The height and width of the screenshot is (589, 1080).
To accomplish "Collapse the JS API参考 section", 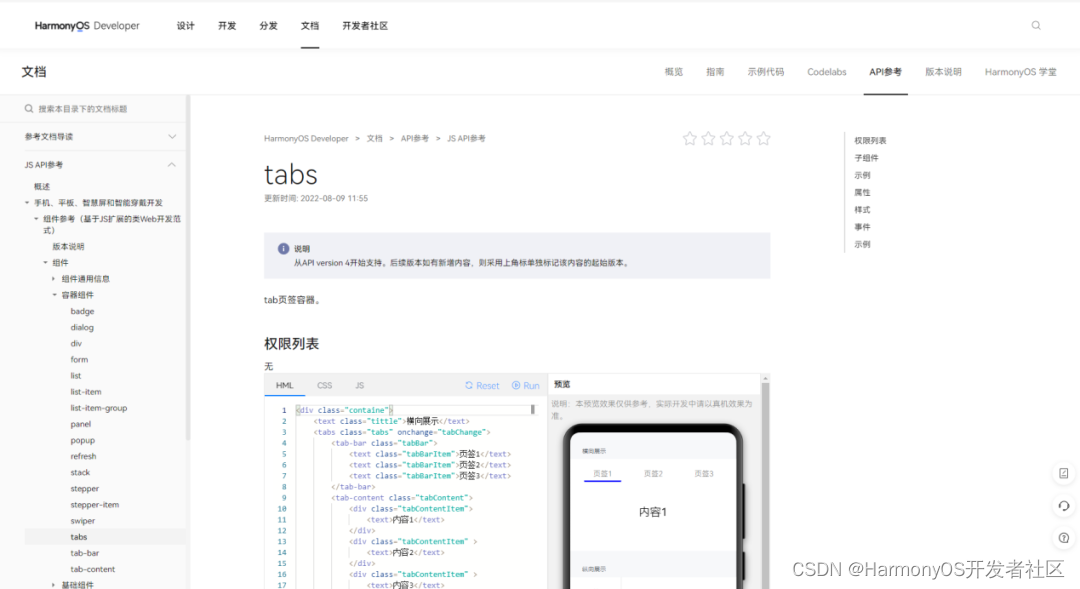I will 172,165.
